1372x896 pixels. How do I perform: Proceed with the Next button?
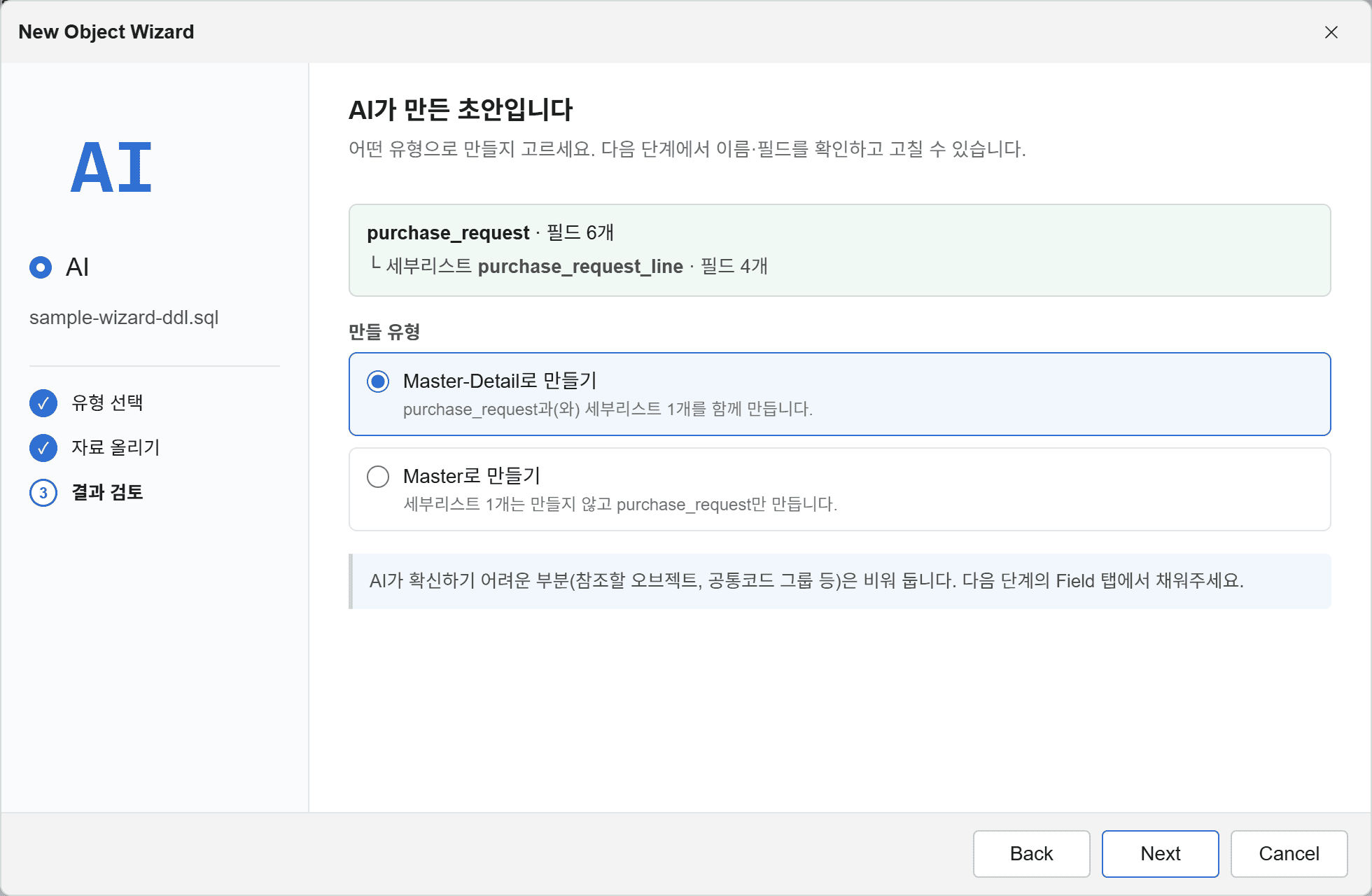point(1160,853)
